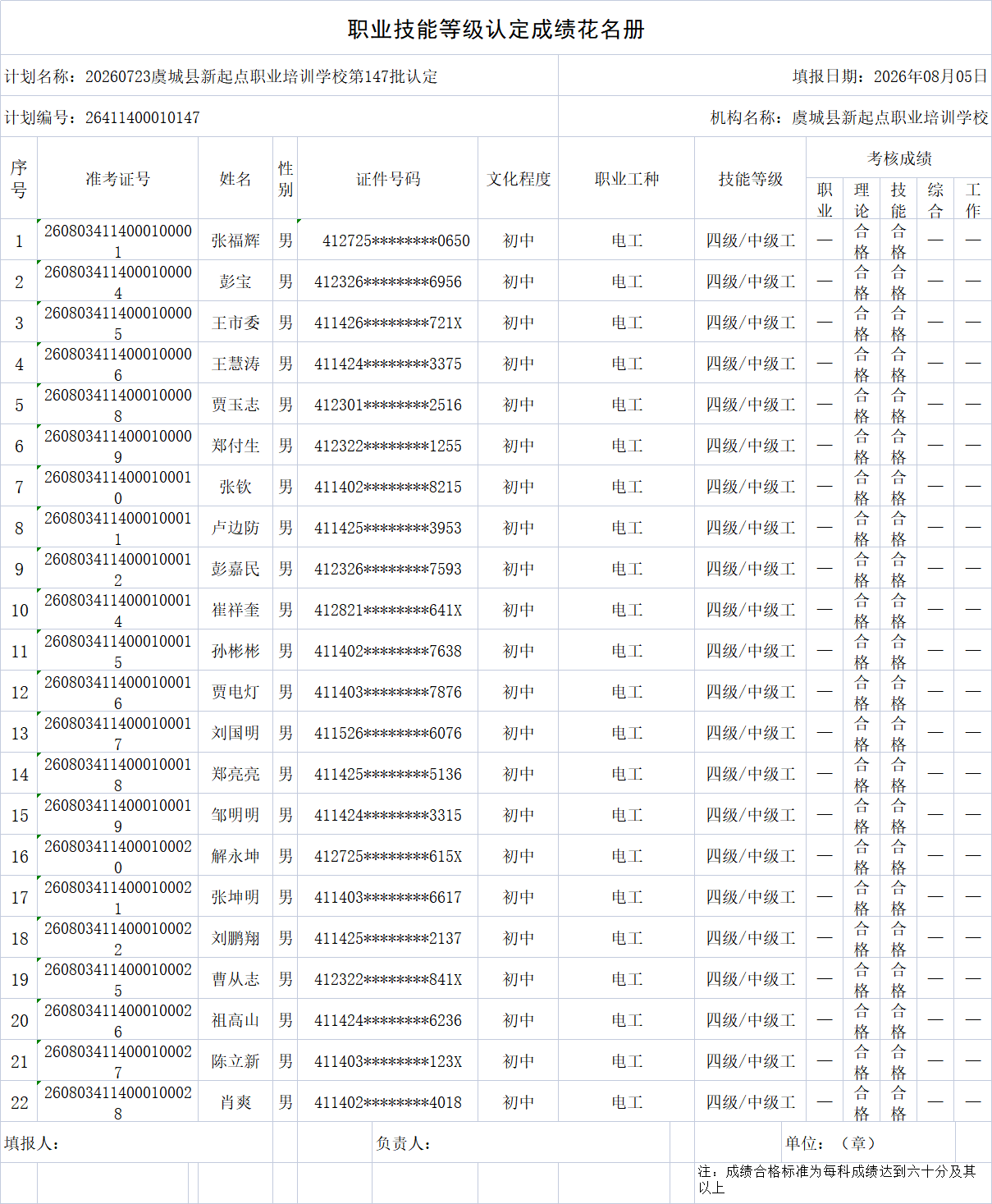Click the 负责人 cell

click(x=521, y=1142)
